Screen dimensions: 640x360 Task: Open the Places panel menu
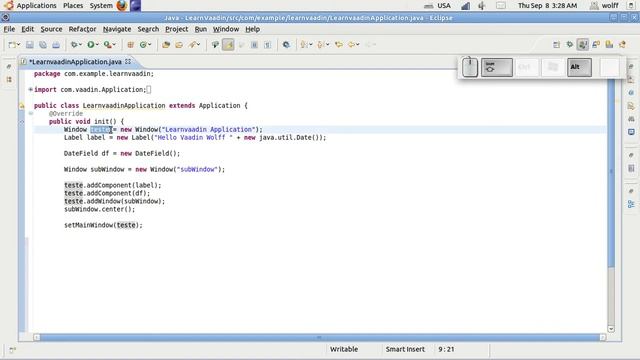pos(73,6)
